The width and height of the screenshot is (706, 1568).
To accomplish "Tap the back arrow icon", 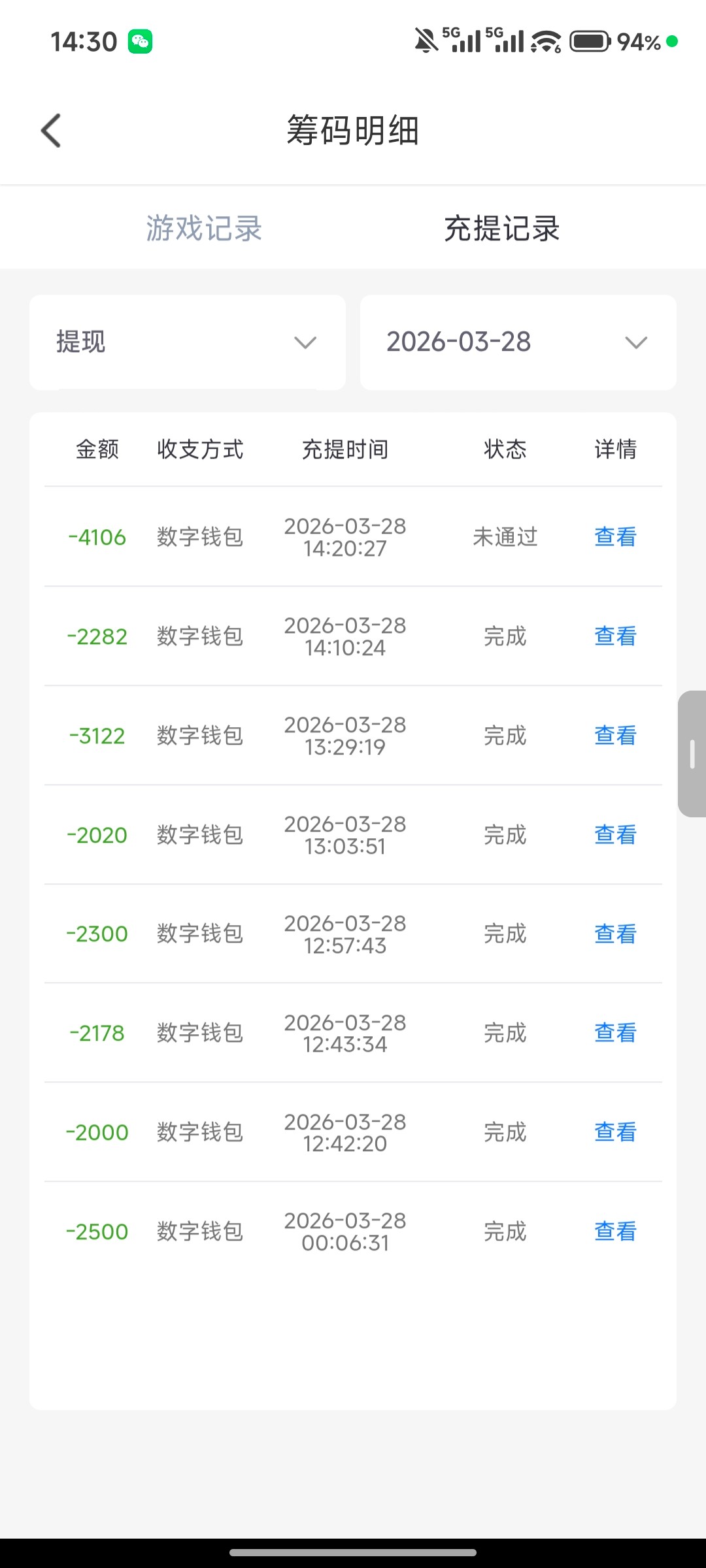I will point(51,131).
